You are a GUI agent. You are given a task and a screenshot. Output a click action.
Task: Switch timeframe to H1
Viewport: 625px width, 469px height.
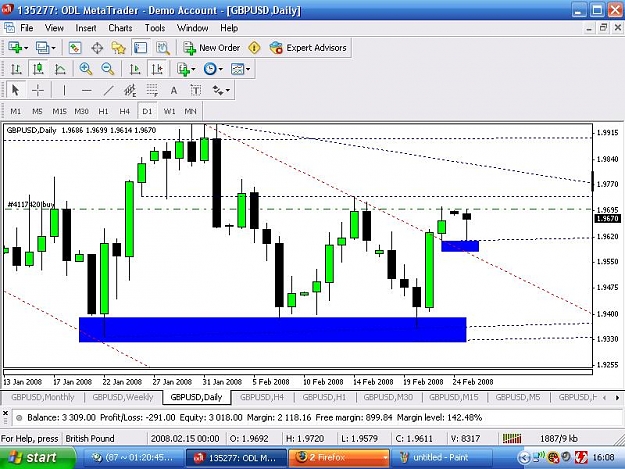coord(103,111)
